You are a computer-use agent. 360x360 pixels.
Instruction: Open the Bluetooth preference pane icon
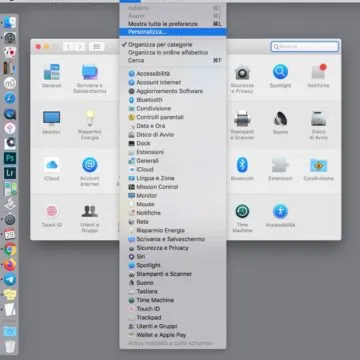242,165
